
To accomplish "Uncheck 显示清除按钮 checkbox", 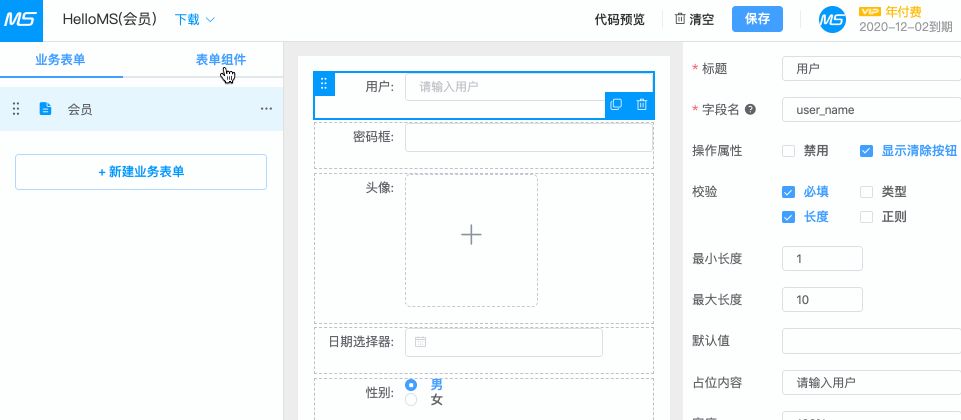I will point(866,151).
